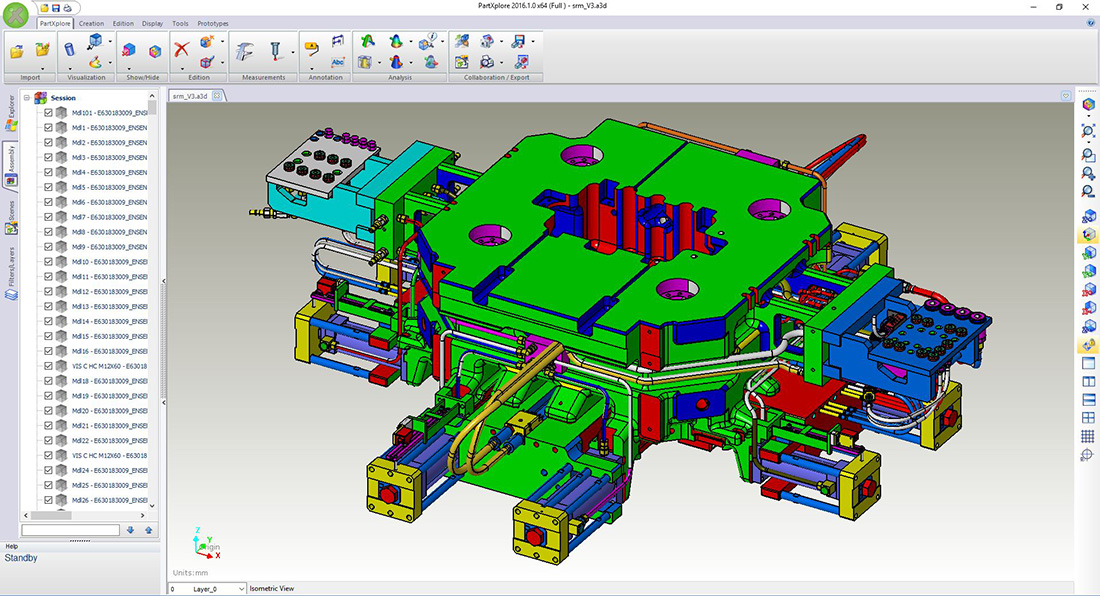
Task: Uncheck the Mdl20 component checkbox
Action: point(48,411)
